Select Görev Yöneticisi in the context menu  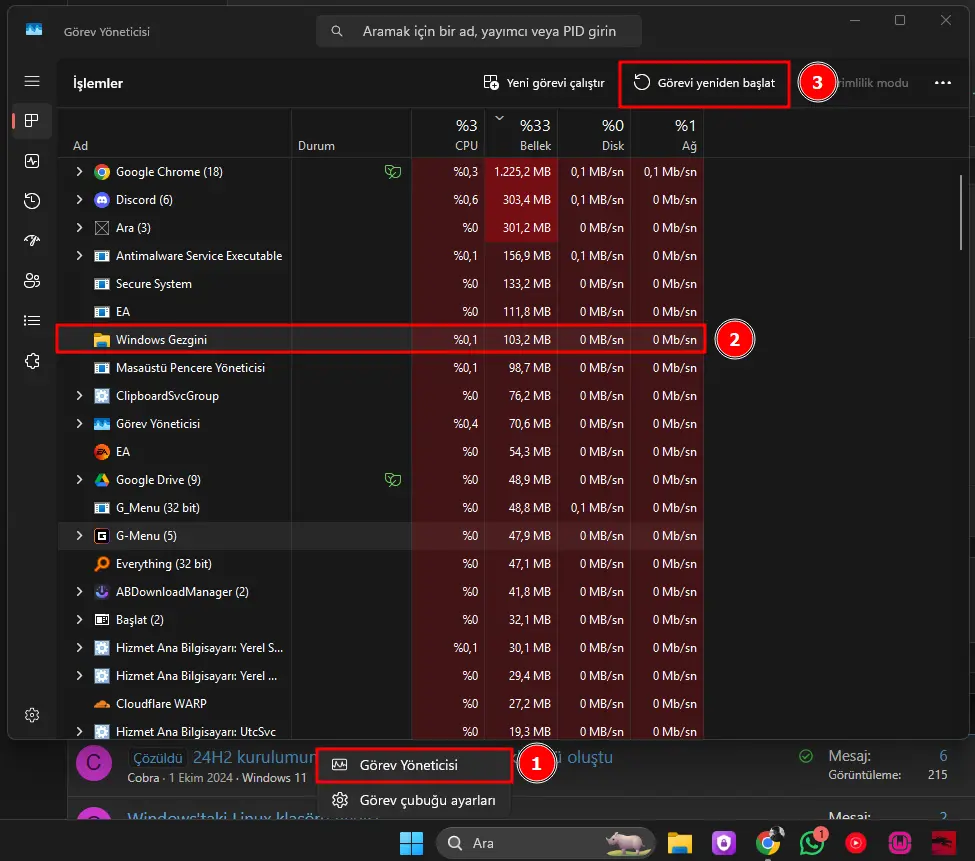pos(414,765)
